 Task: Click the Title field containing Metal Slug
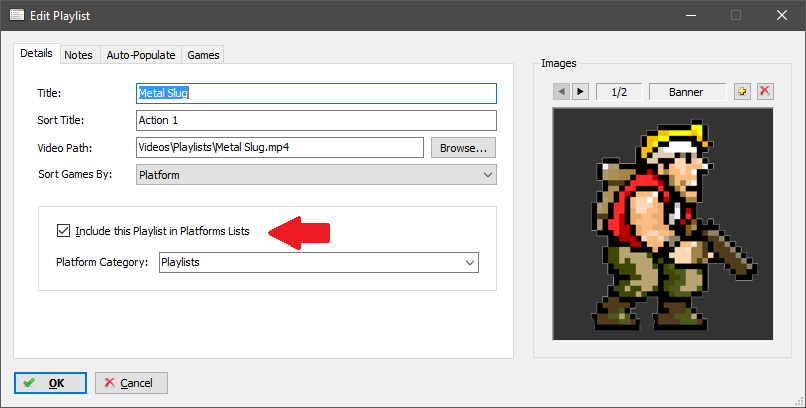tap(316, 93)
